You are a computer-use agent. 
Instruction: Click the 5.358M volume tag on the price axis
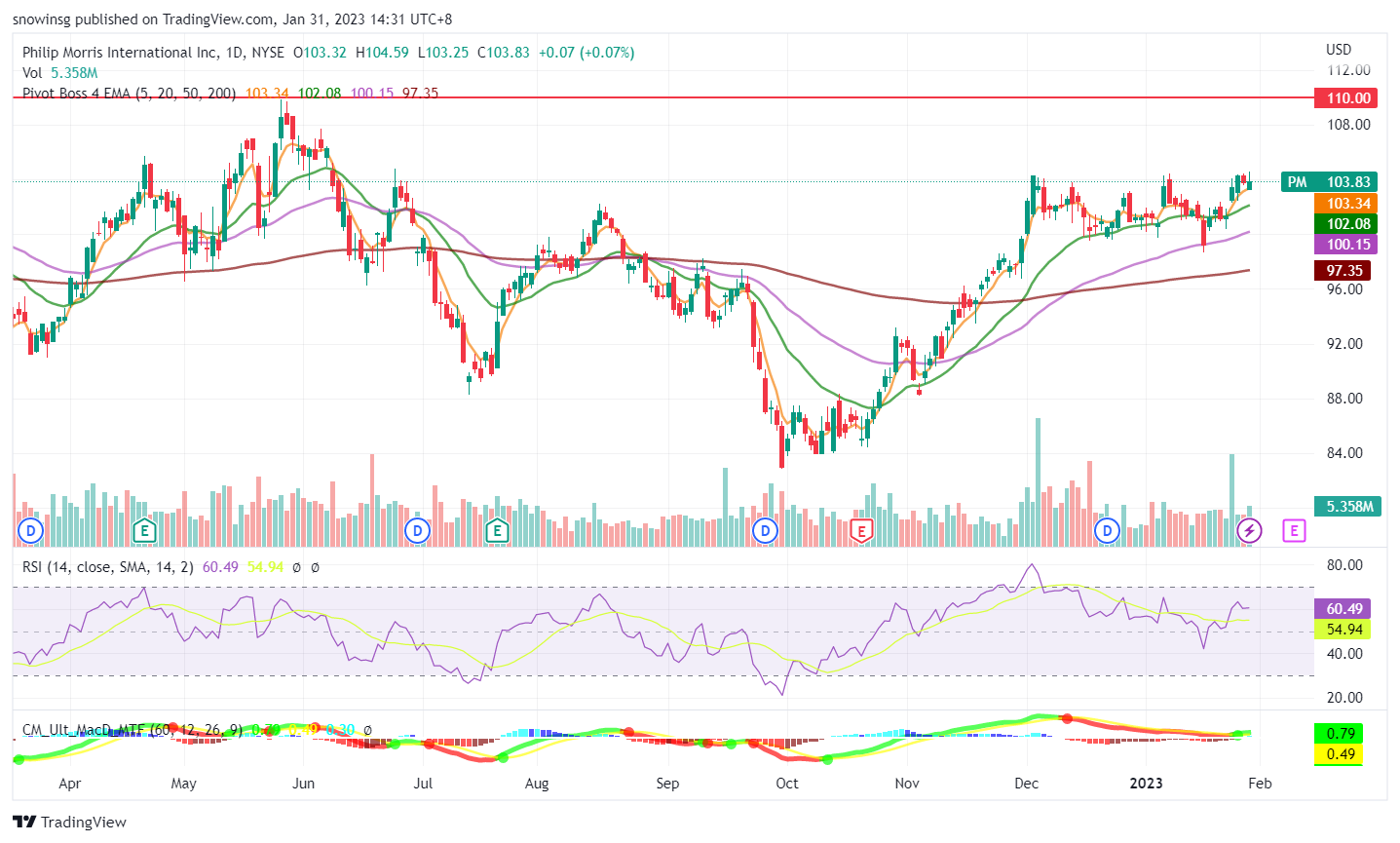pos(1346,507)
